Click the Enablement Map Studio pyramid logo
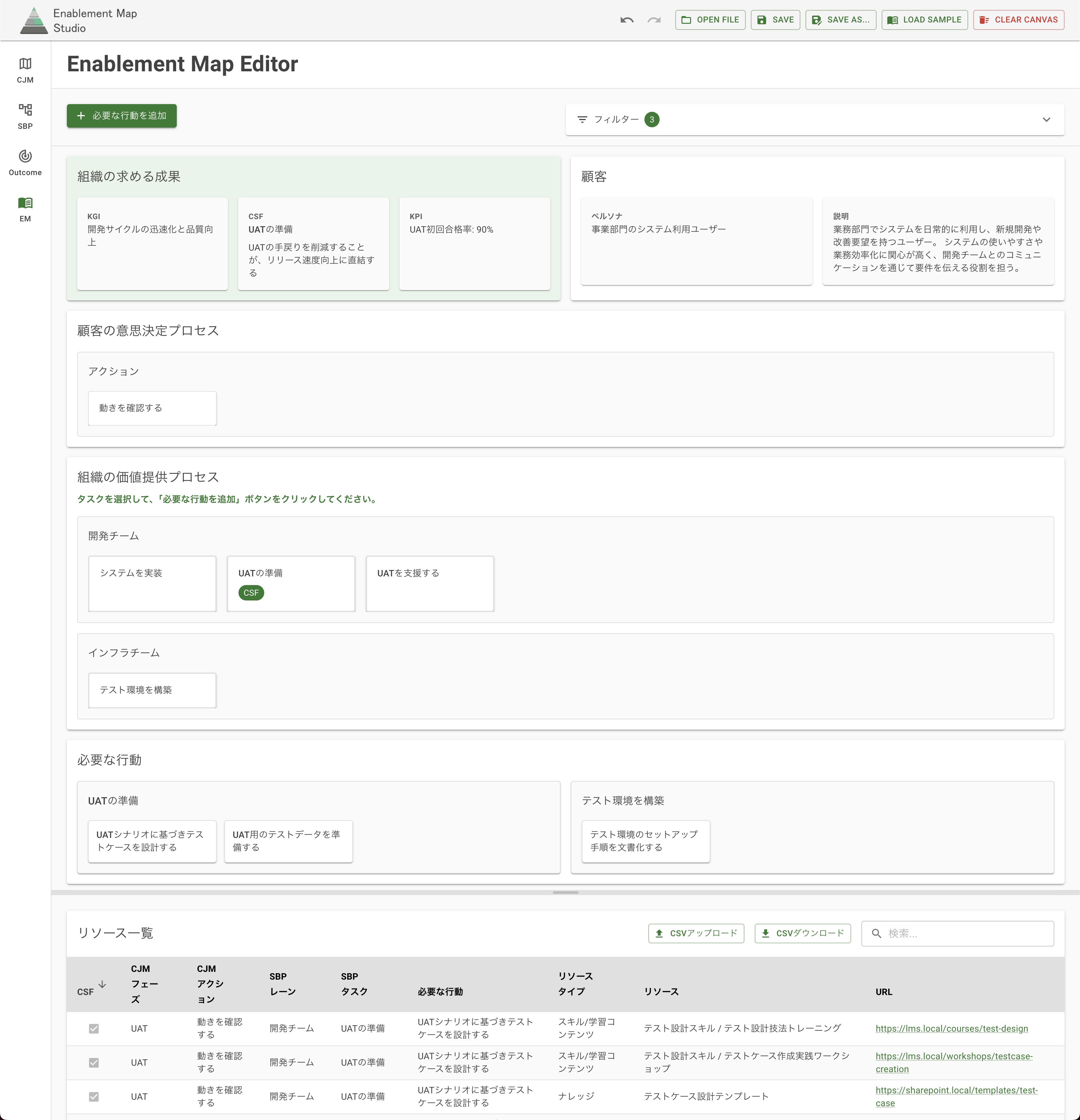Image resolution: width=1080 pixels, height=1120 pixels. [x=34, y=21]
